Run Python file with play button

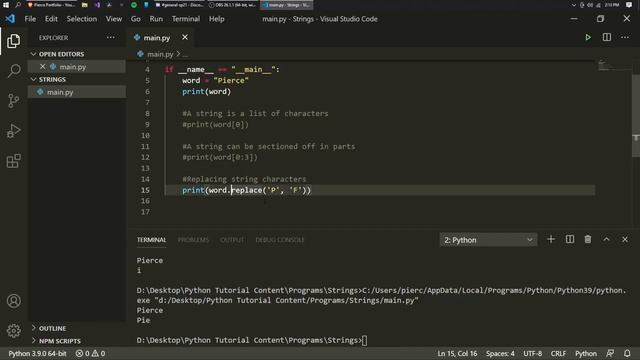coord(588,38)
